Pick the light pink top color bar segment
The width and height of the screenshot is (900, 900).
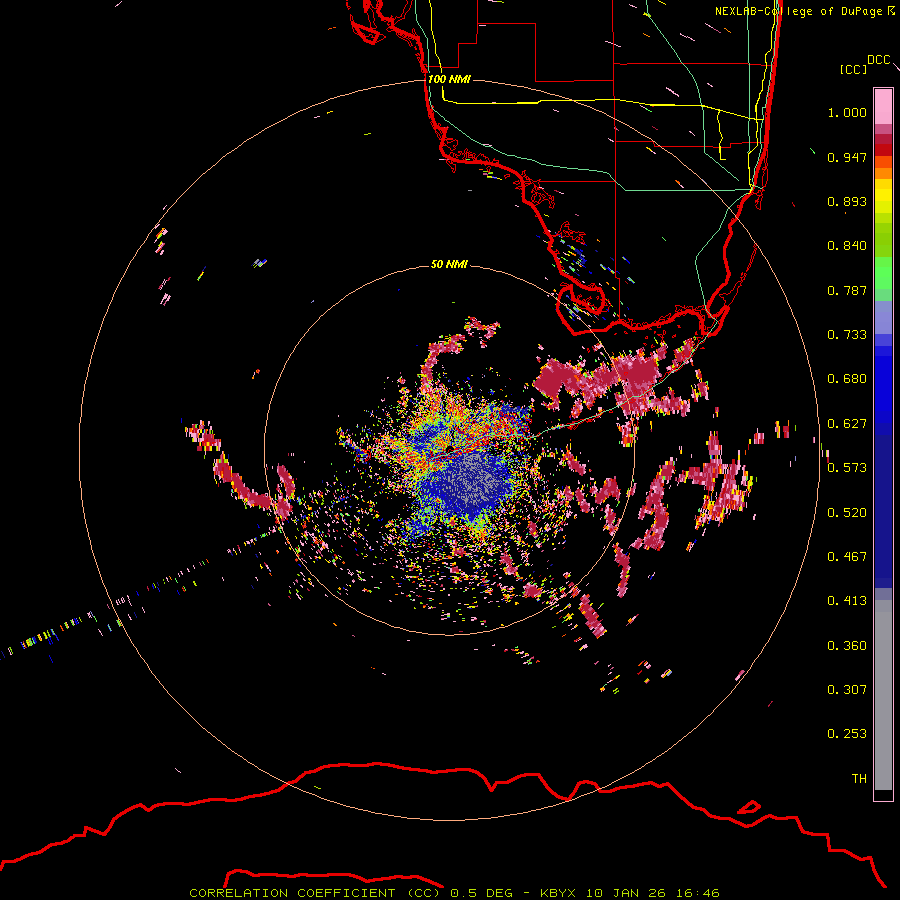click(x=883, y=106)
